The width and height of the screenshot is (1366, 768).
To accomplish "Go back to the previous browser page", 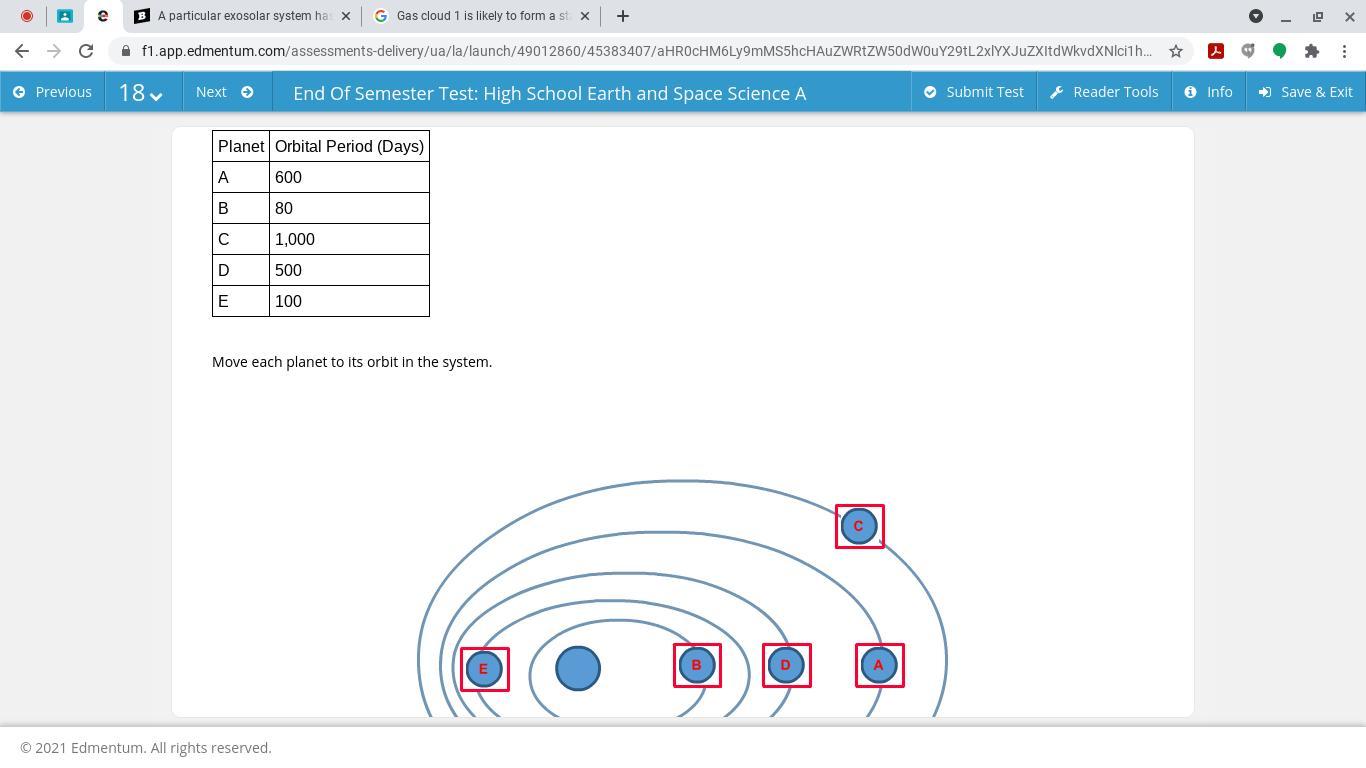I will pyautogui.click(x=22, y=51).
